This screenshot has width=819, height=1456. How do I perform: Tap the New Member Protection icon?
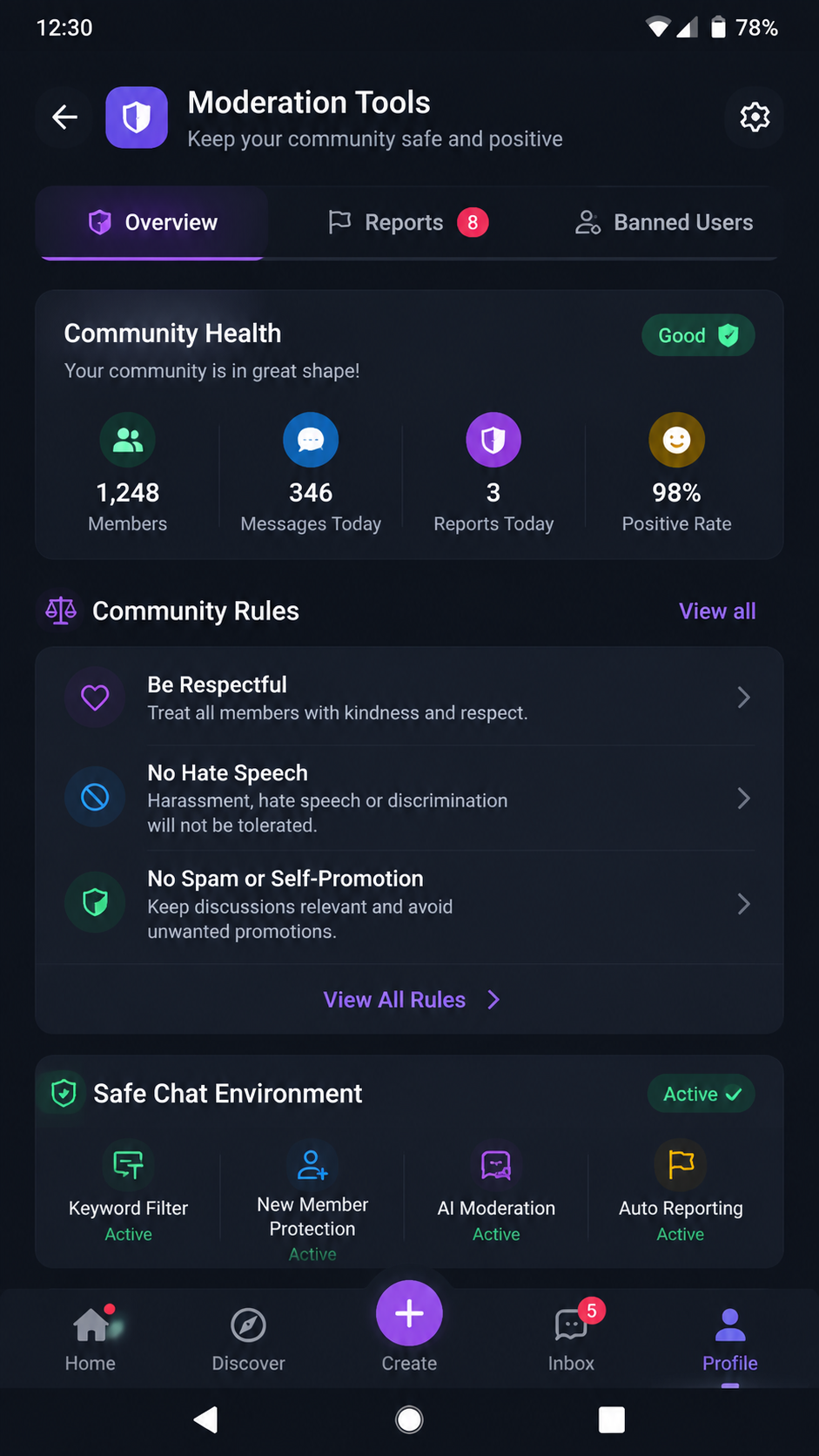pyautogui.click(x=312, y=1164)
